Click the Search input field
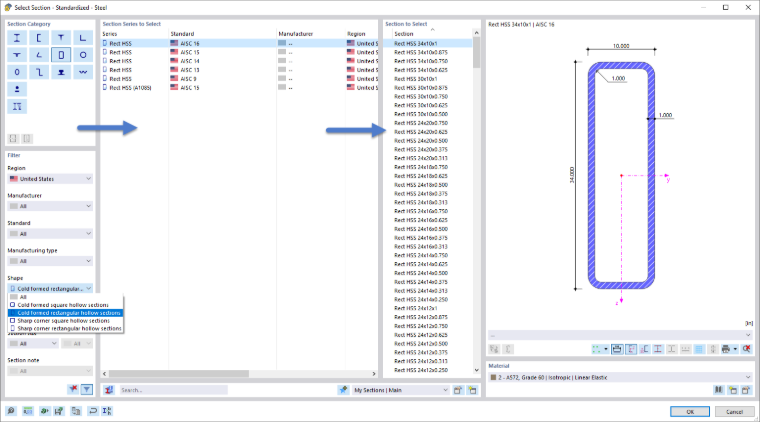The image size is (760, 422). click(x=173, y=390)
